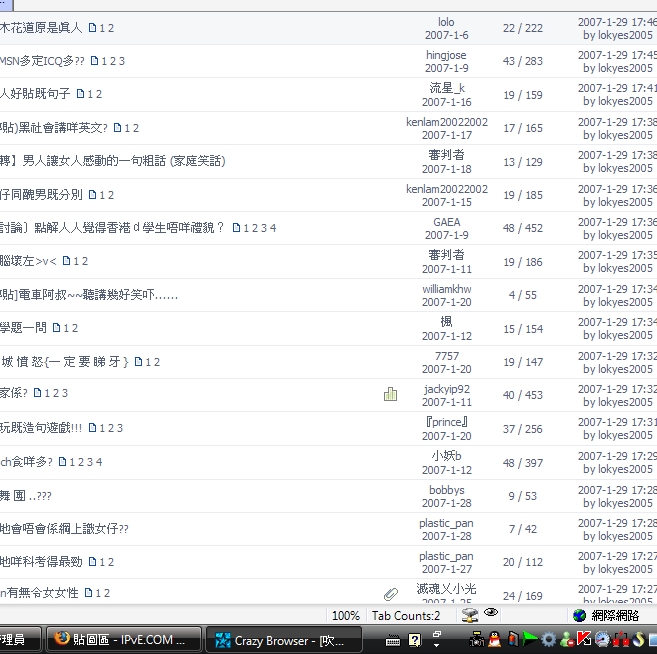
Task: Click the Tab Counts:2 status bar entry
Action: point(406,615)
